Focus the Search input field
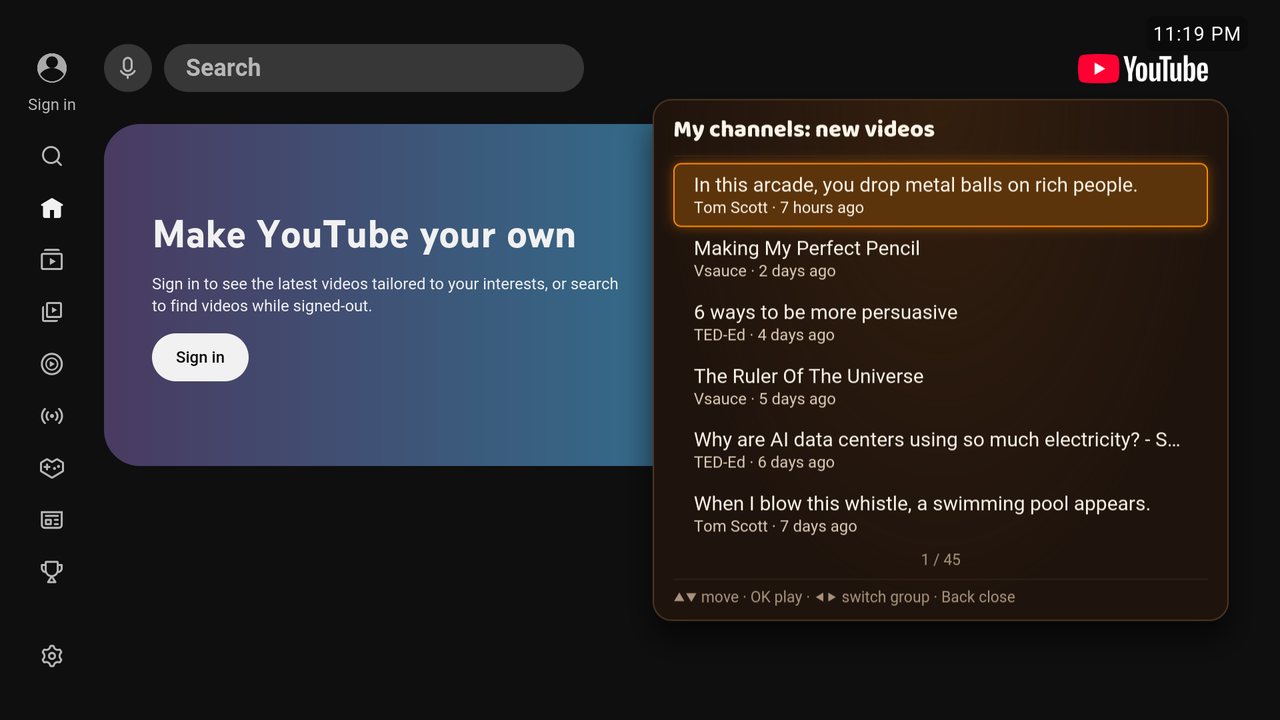 point(374,68)
